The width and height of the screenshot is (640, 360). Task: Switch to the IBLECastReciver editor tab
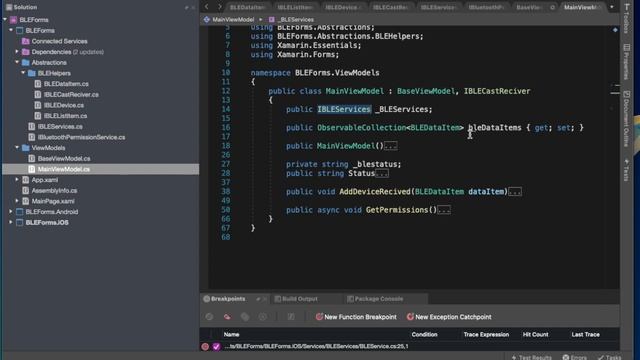[391, 7]
